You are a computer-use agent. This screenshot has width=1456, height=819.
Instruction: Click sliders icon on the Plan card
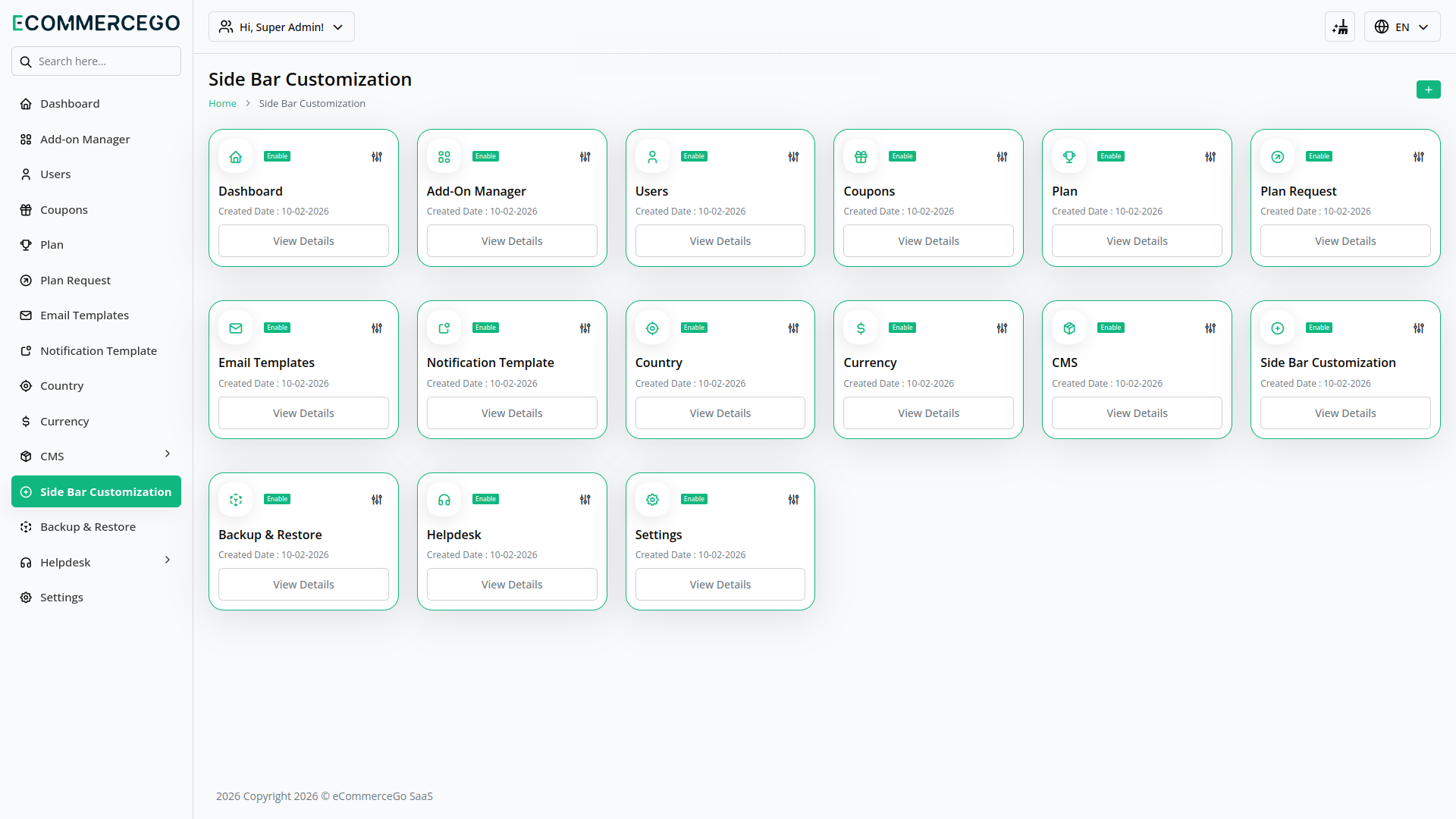[x=1210, y=157]
